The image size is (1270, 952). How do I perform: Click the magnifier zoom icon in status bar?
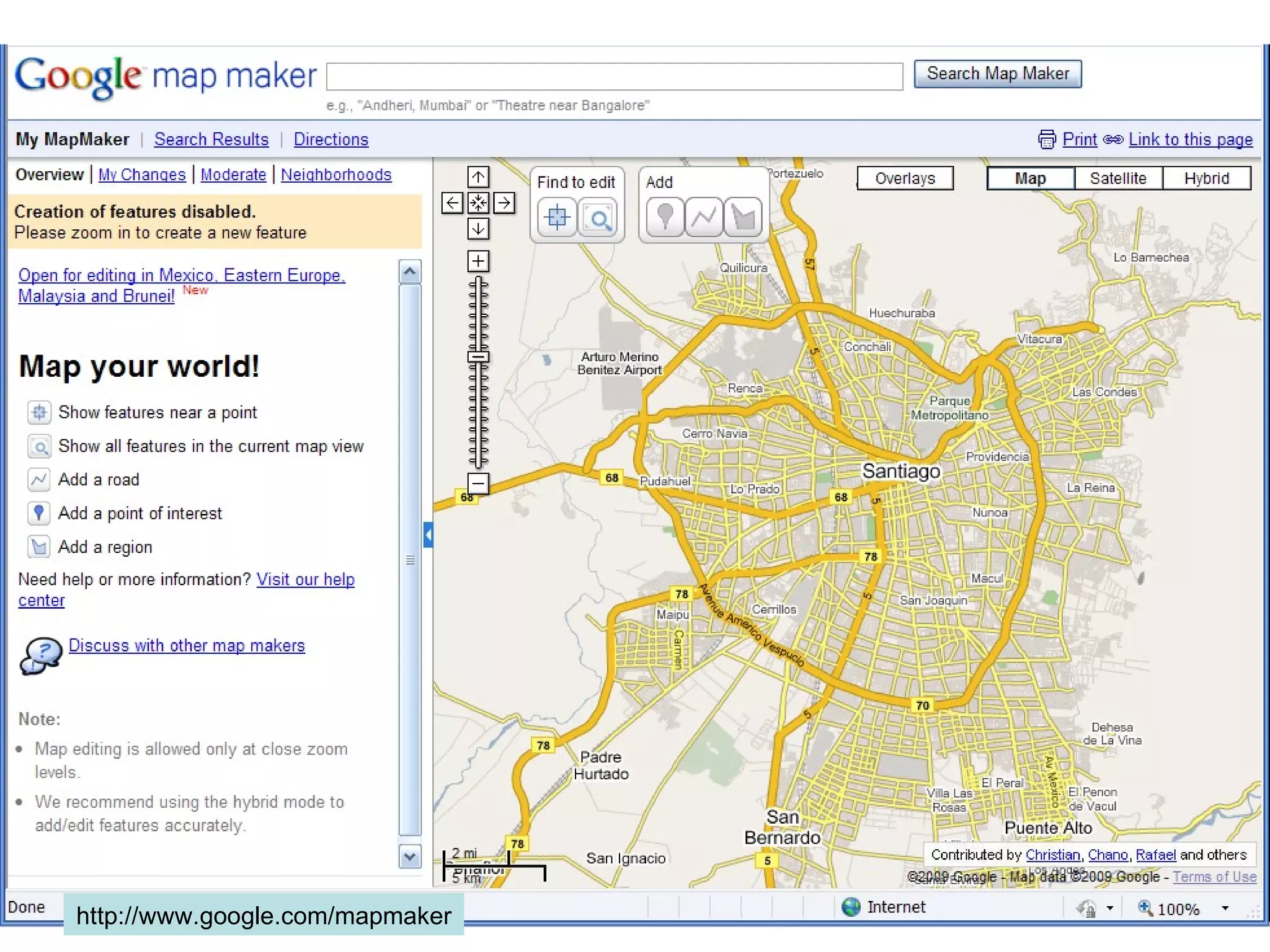(x=1145, y=908)
